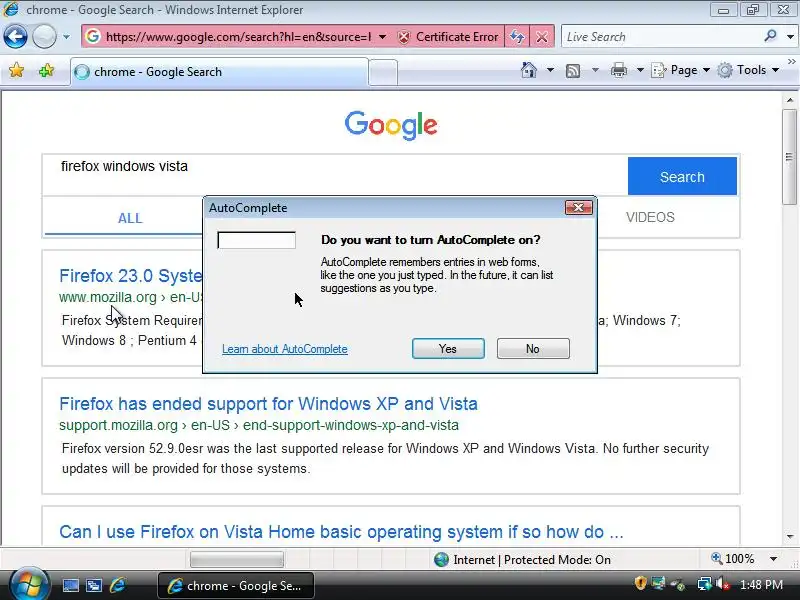The width and height of the screenshot is (800, 600).
Task: Click the network monitor tray icon
Action: pyautogui.click(x=659, y=583)
